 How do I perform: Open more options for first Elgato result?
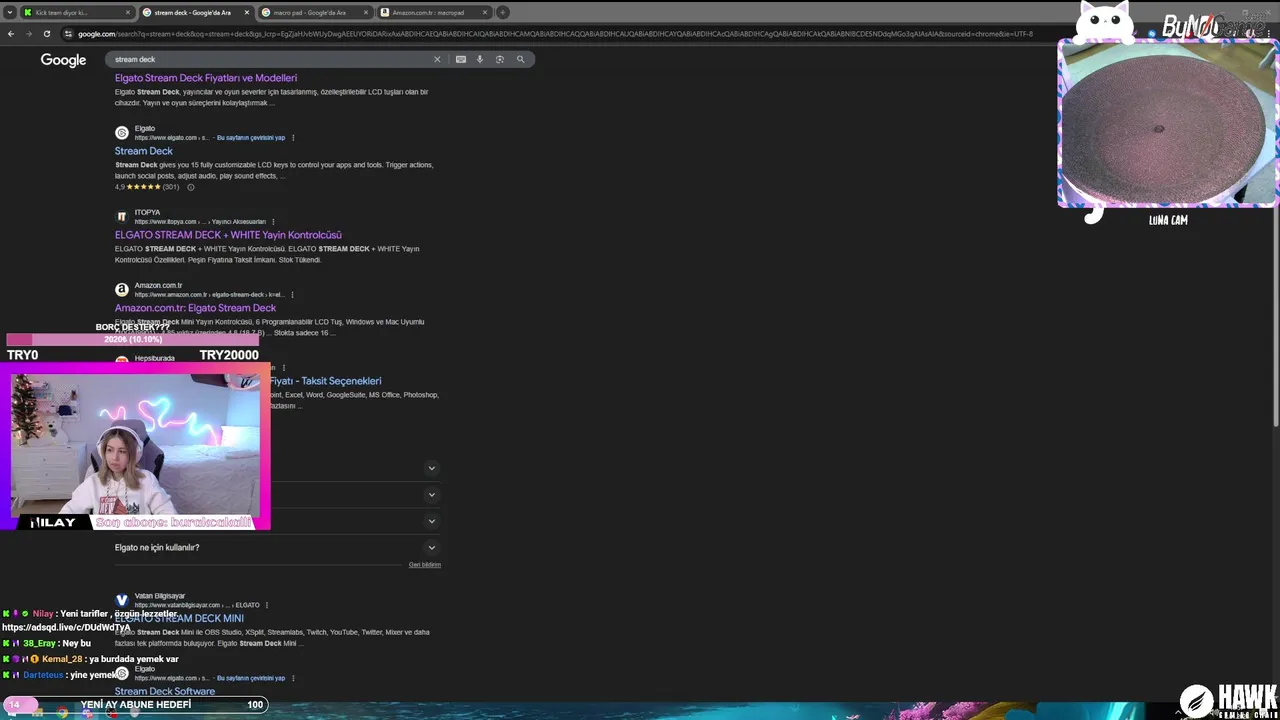(293, 138)
